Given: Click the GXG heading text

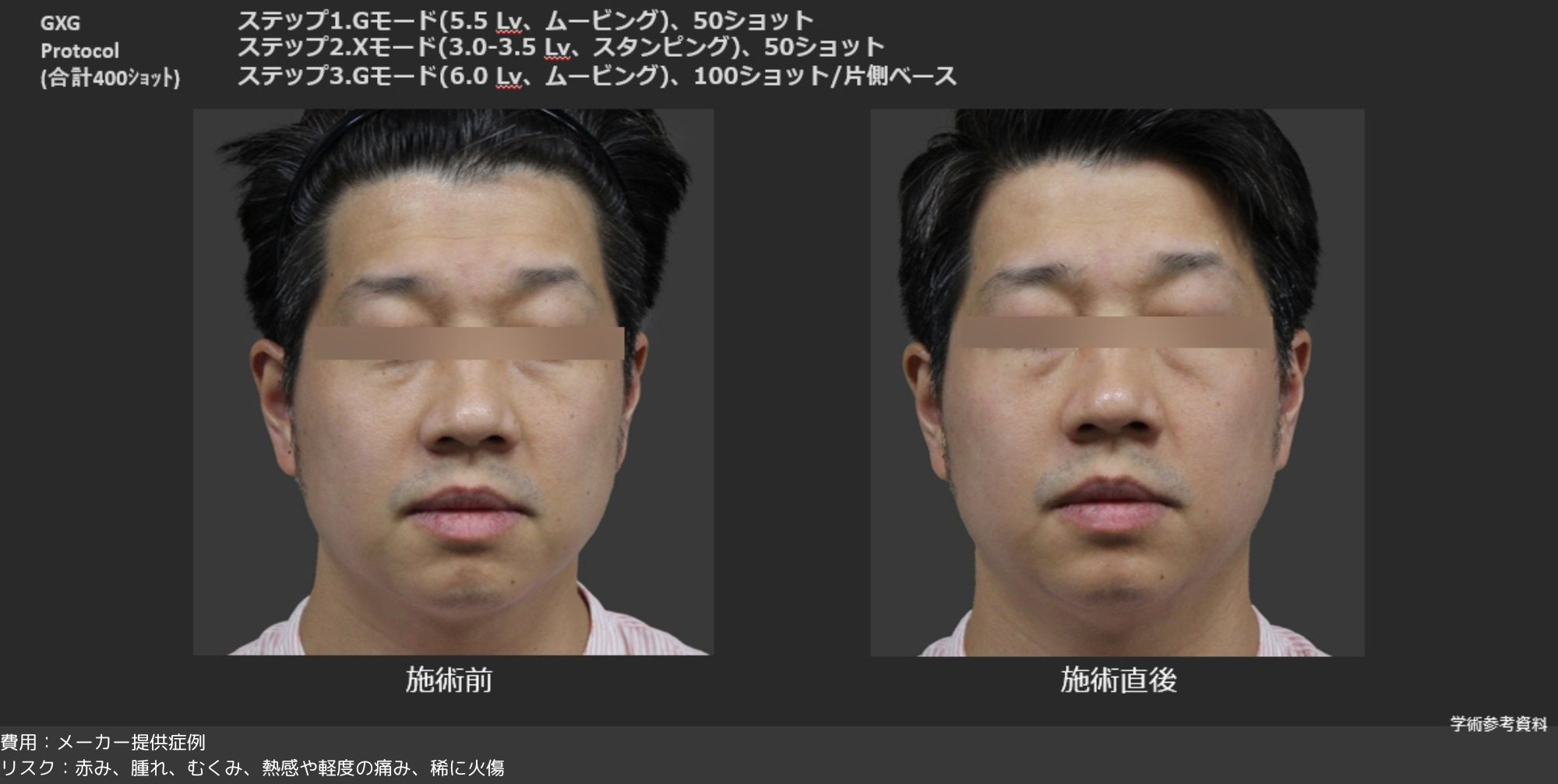Looking at the screenshot, I should (x=60, y=23).
